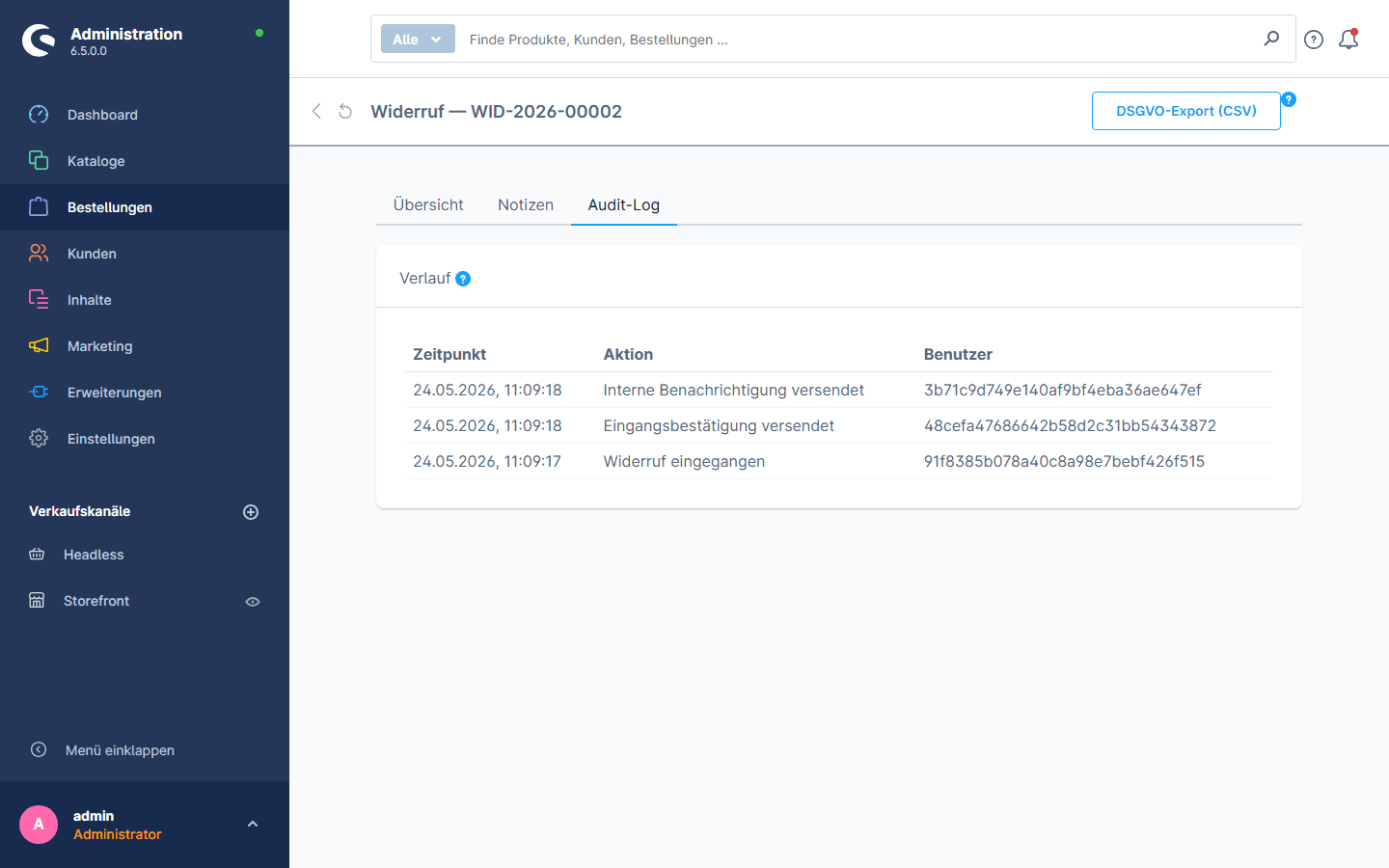Image resolution: width=1389 pixels, height=868 pixels.
Task: Click the Verkaufskanäle heading
Action: point(79,511)
